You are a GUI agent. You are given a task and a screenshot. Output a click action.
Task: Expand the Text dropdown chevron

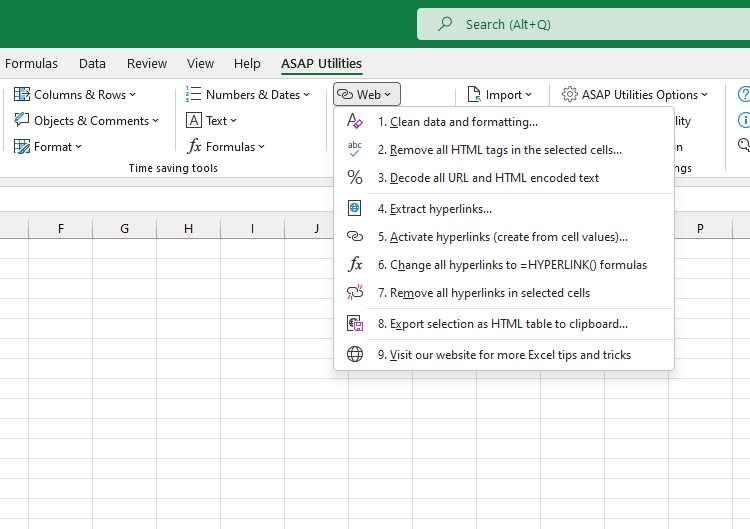pos(233,121)
